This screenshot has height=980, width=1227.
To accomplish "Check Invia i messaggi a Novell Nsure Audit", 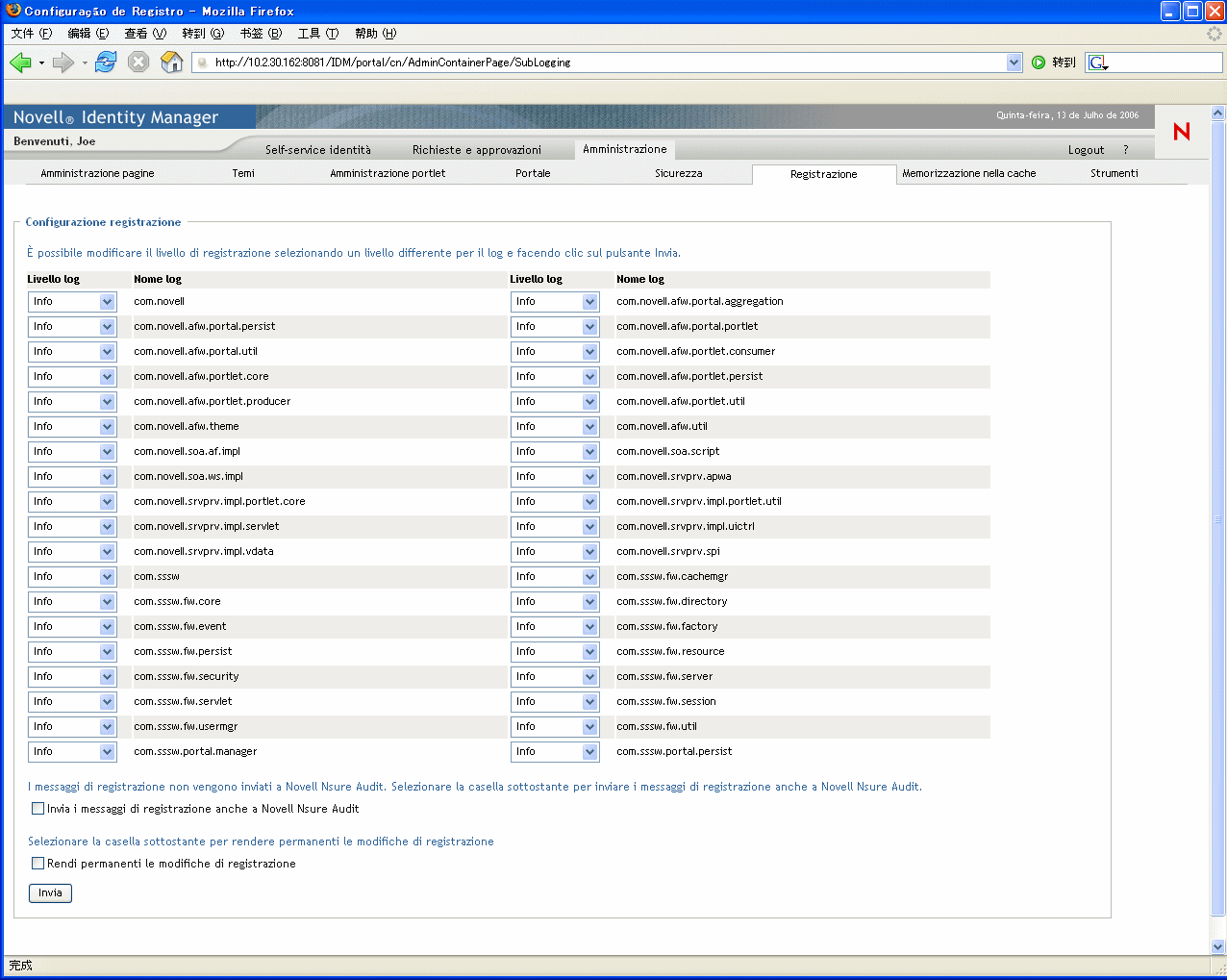I will point(38,809).
